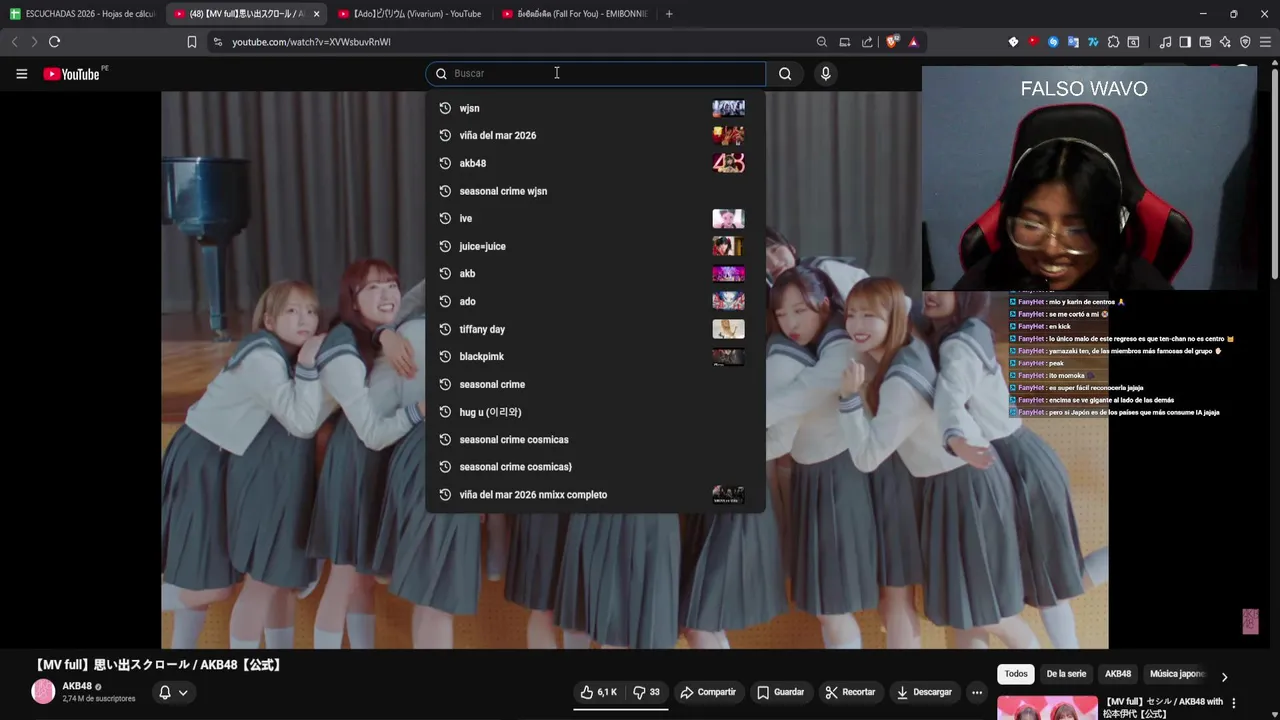Screen dimensions: 1280x720
Task: Open the music note playlist icon
Action: tap(1165, 42)
